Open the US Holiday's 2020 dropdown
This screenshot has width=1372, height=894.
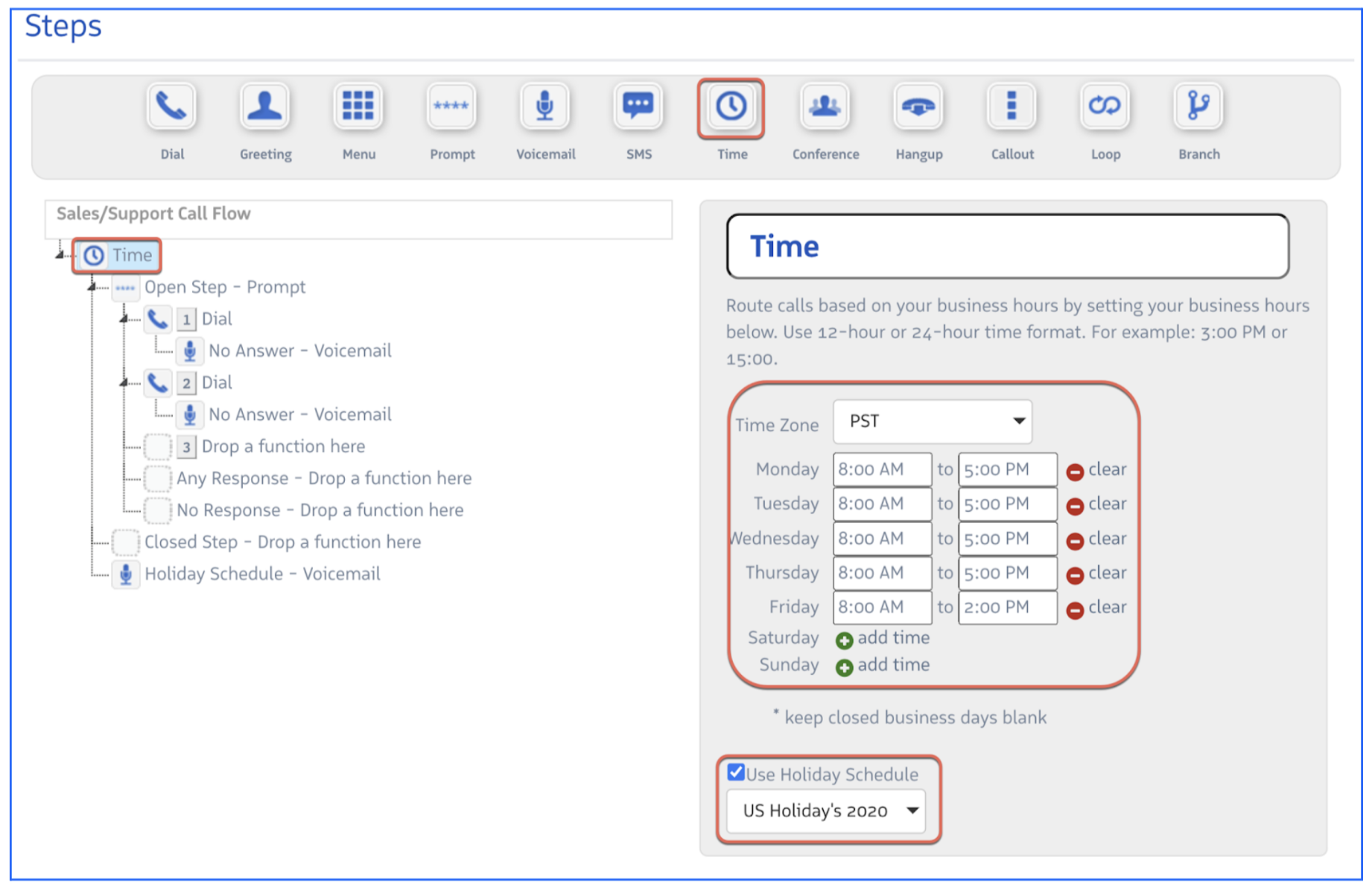[x=825, y=811]
